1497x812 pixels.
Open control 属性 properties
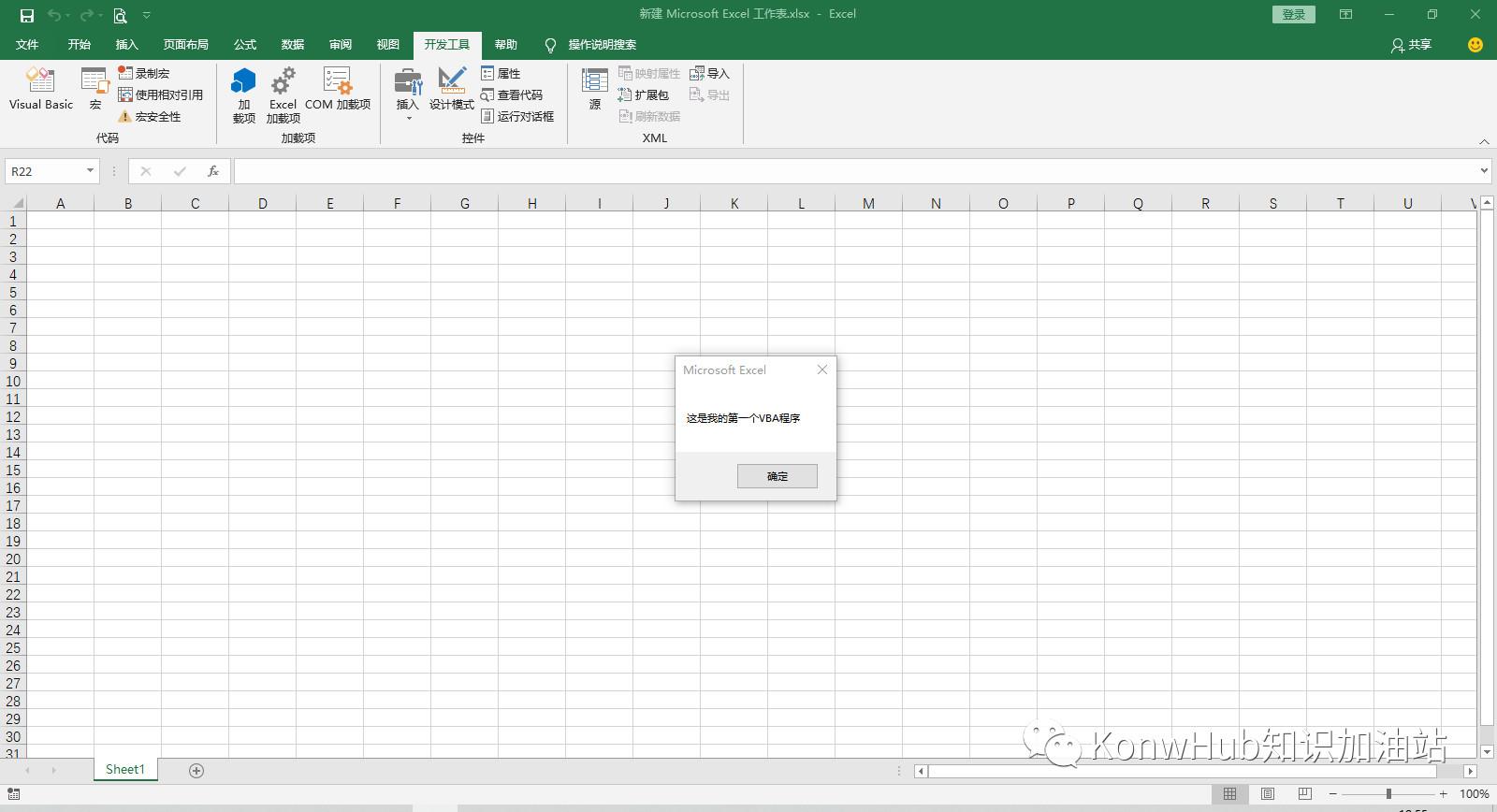coord(501,73)
